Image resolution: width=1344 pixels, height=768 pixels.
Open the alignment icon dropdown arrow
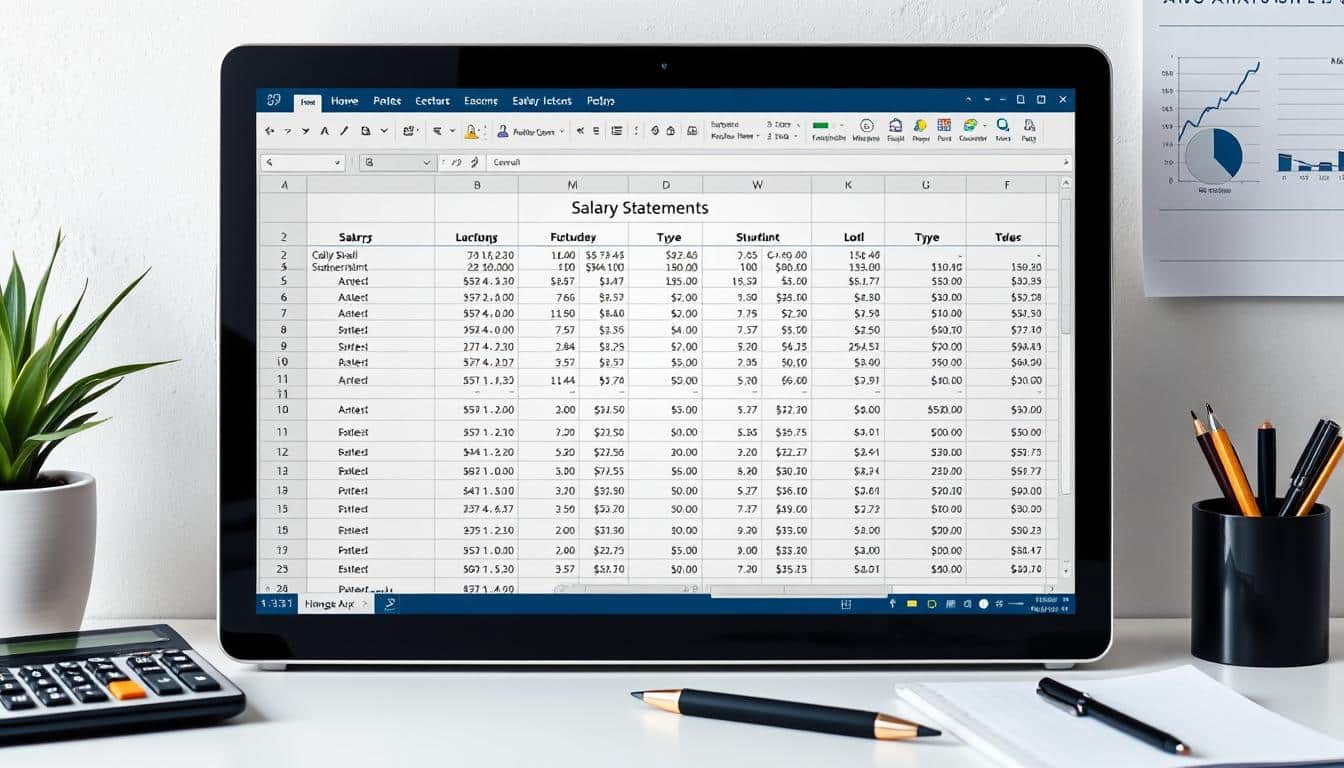453,131
